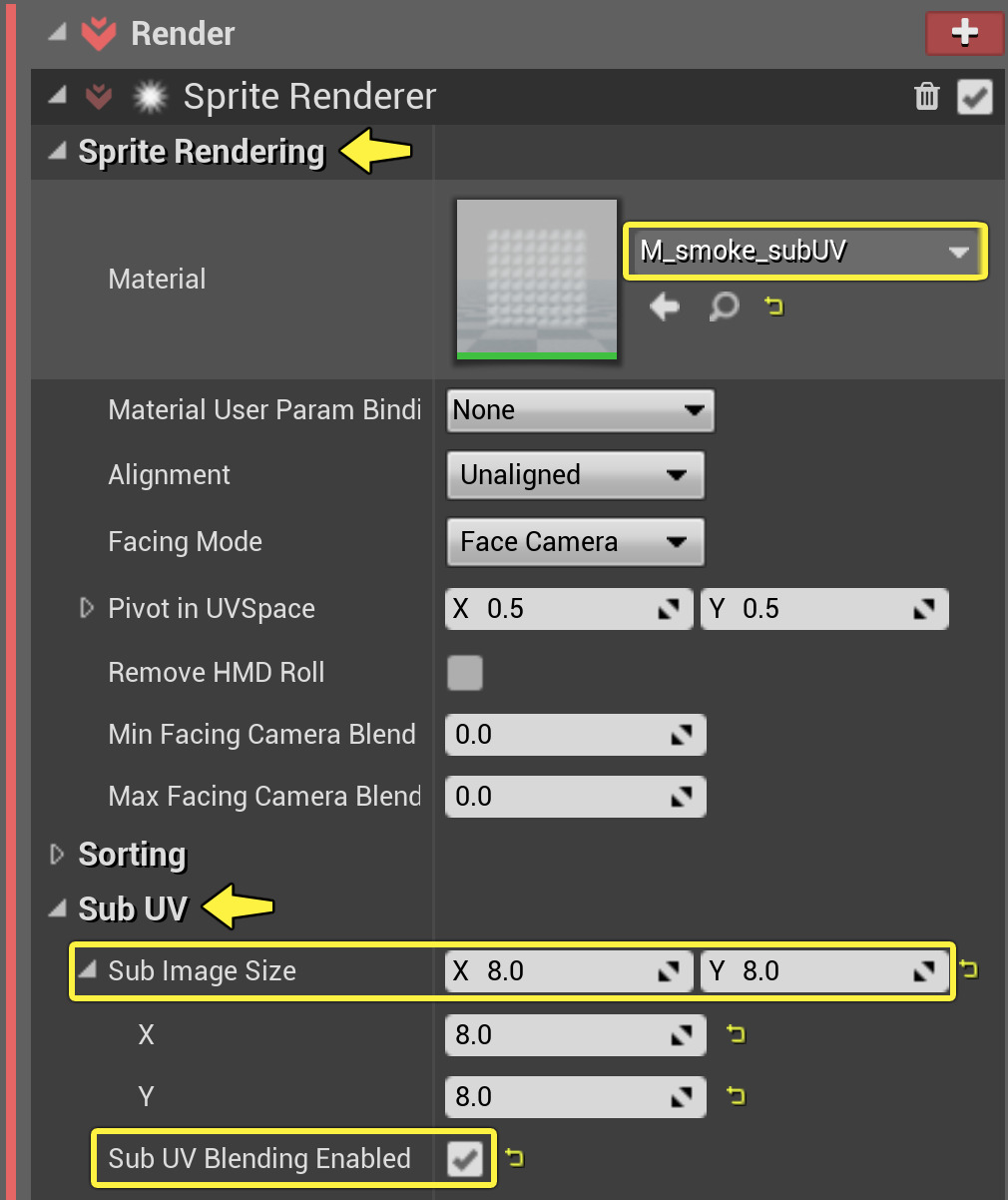Open the M_smoke_subUV material dropdown
Screen dimensions: 1008x1200
(x=804, y=252)
